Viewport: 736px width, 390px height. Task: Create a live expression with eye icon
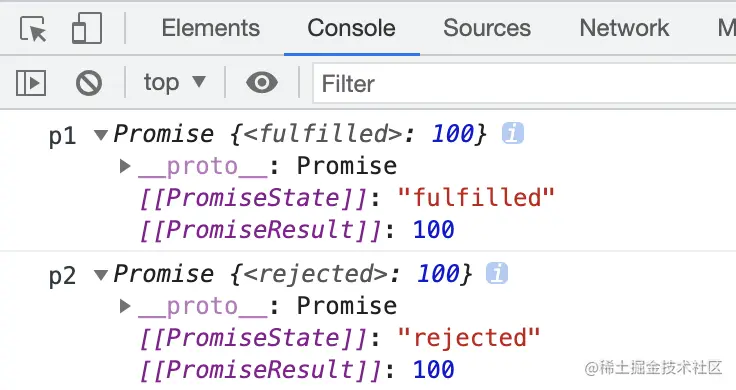(262, 83)
